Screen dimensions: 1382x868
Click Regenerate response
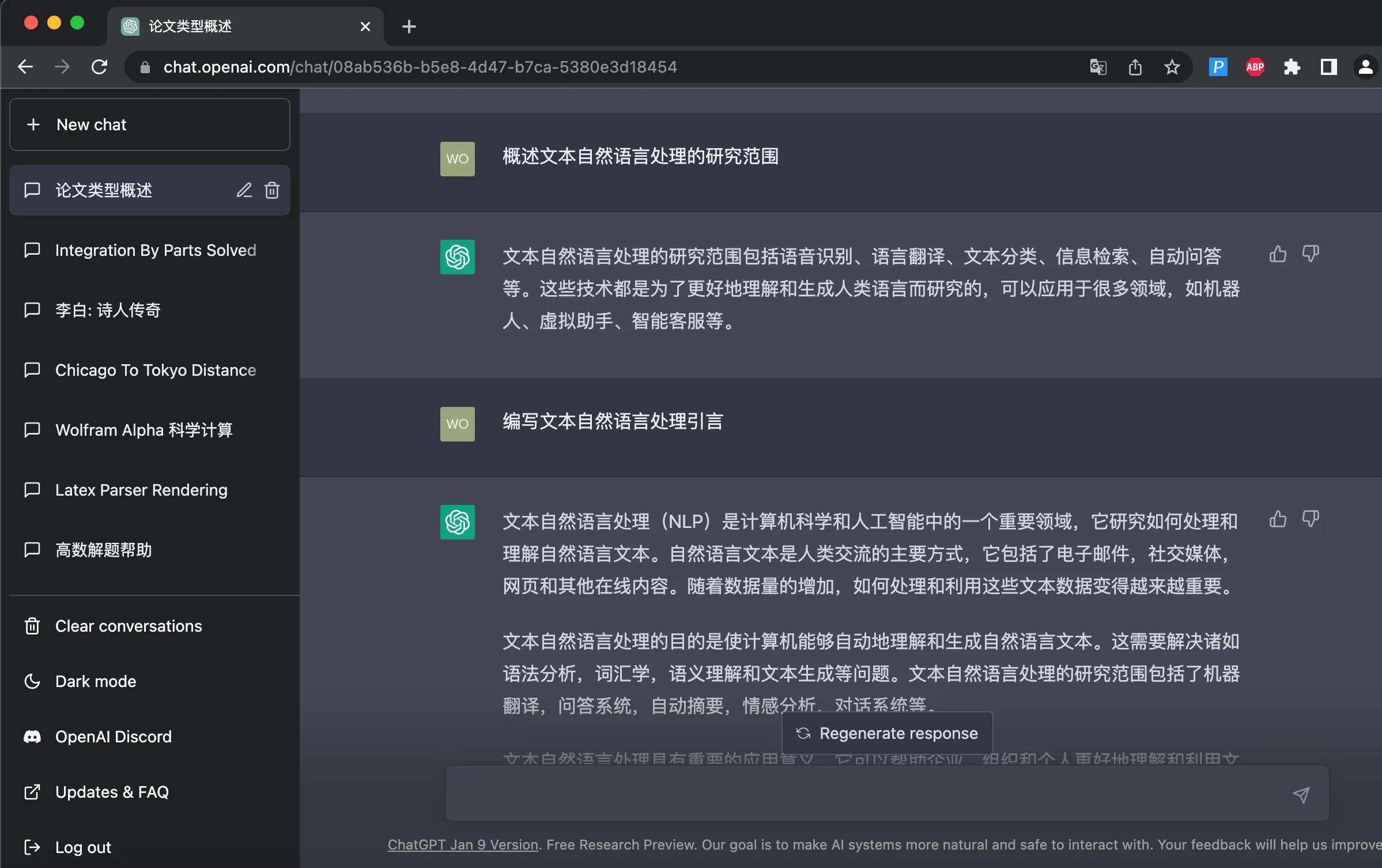[886, 733]
